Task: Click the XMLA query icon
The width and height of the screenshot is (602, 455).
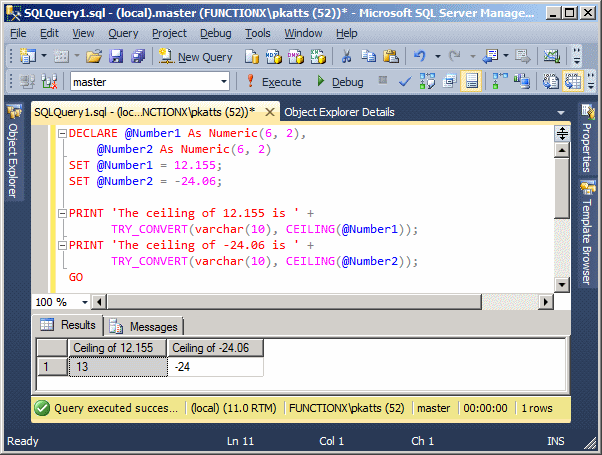Action: 318,56
